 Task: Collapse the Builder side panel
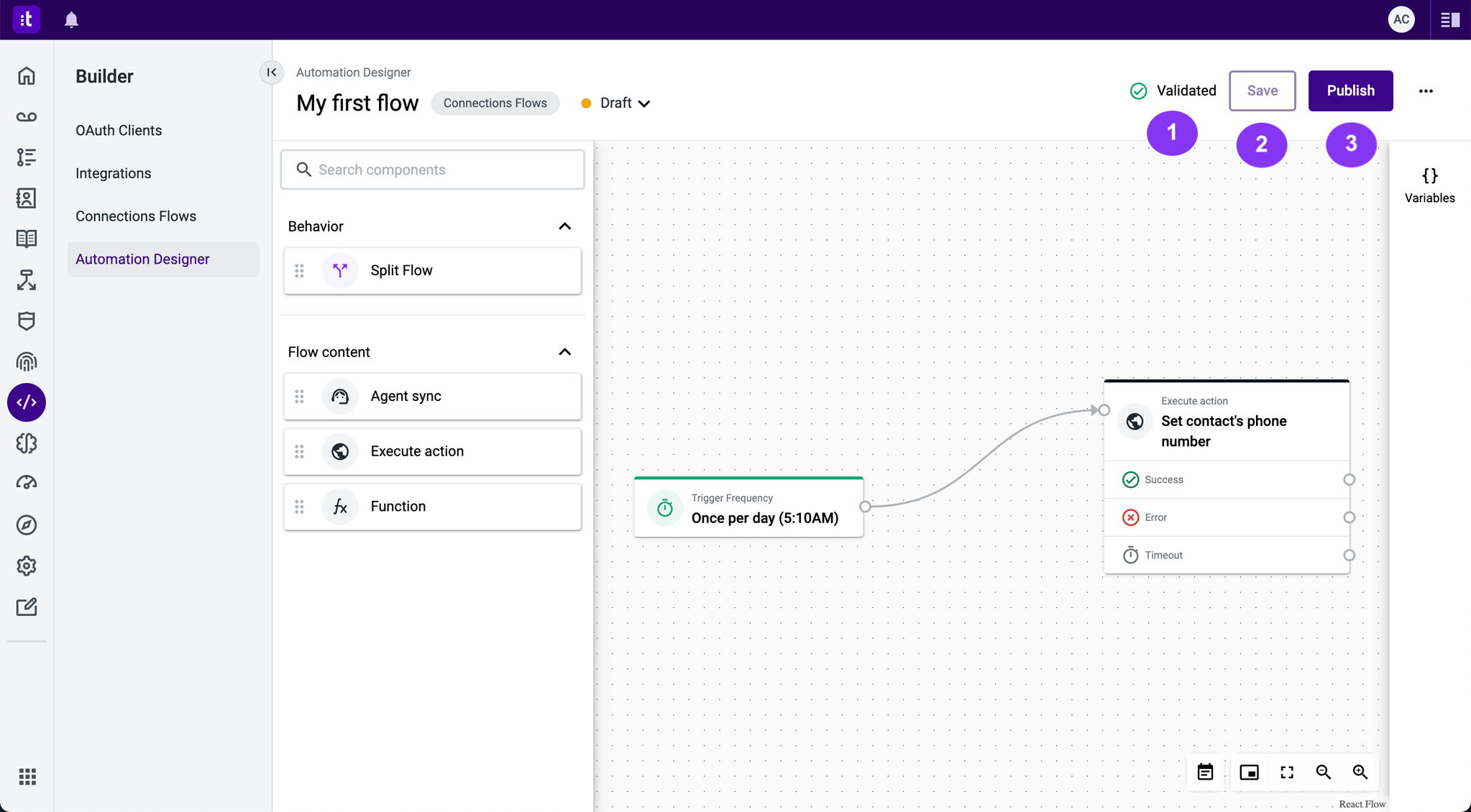(271, 72)
